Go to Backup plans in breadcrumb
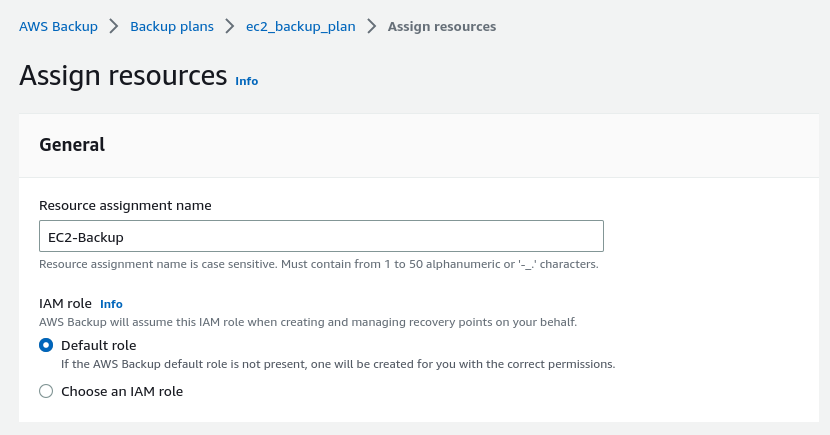Image resolution: width=830 pixels, height=435 pixels. (x=172, y=26)
